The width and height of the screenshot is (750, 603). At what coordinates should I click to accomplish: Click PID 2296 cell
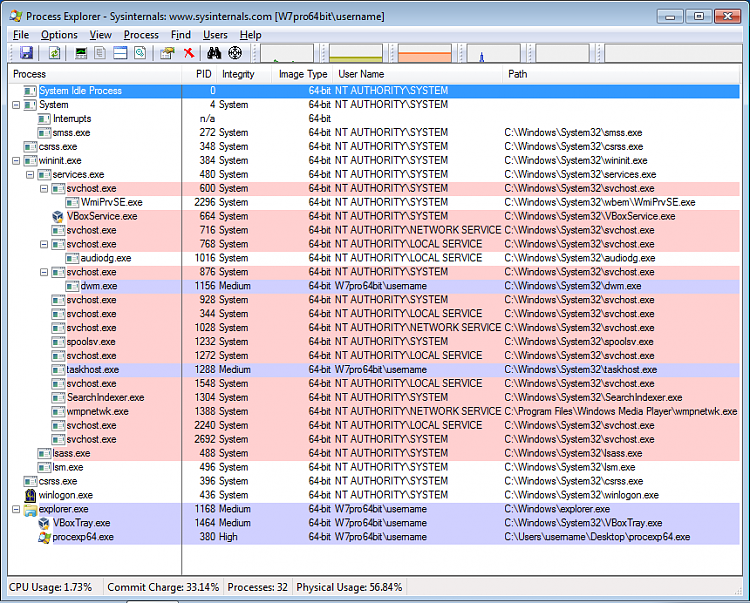pyautogui.click(x=205, y=202)
